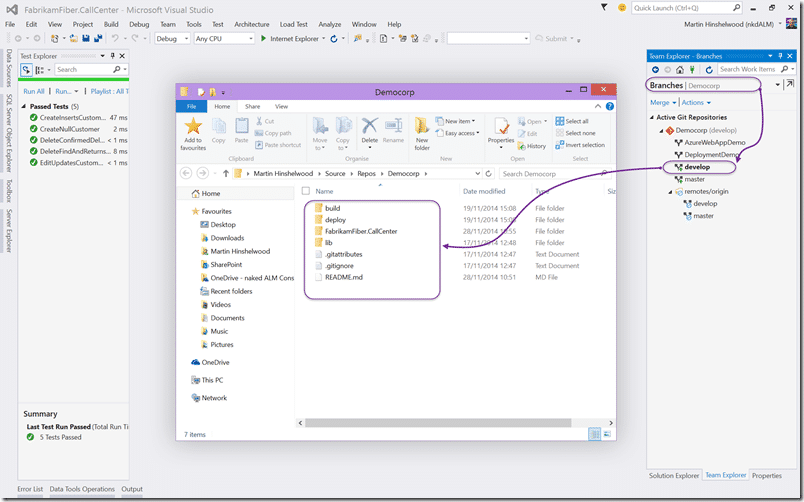Click Team Explorer Home icon
Viewport: 804px width, 502px height.
click(x=680, y=69)
